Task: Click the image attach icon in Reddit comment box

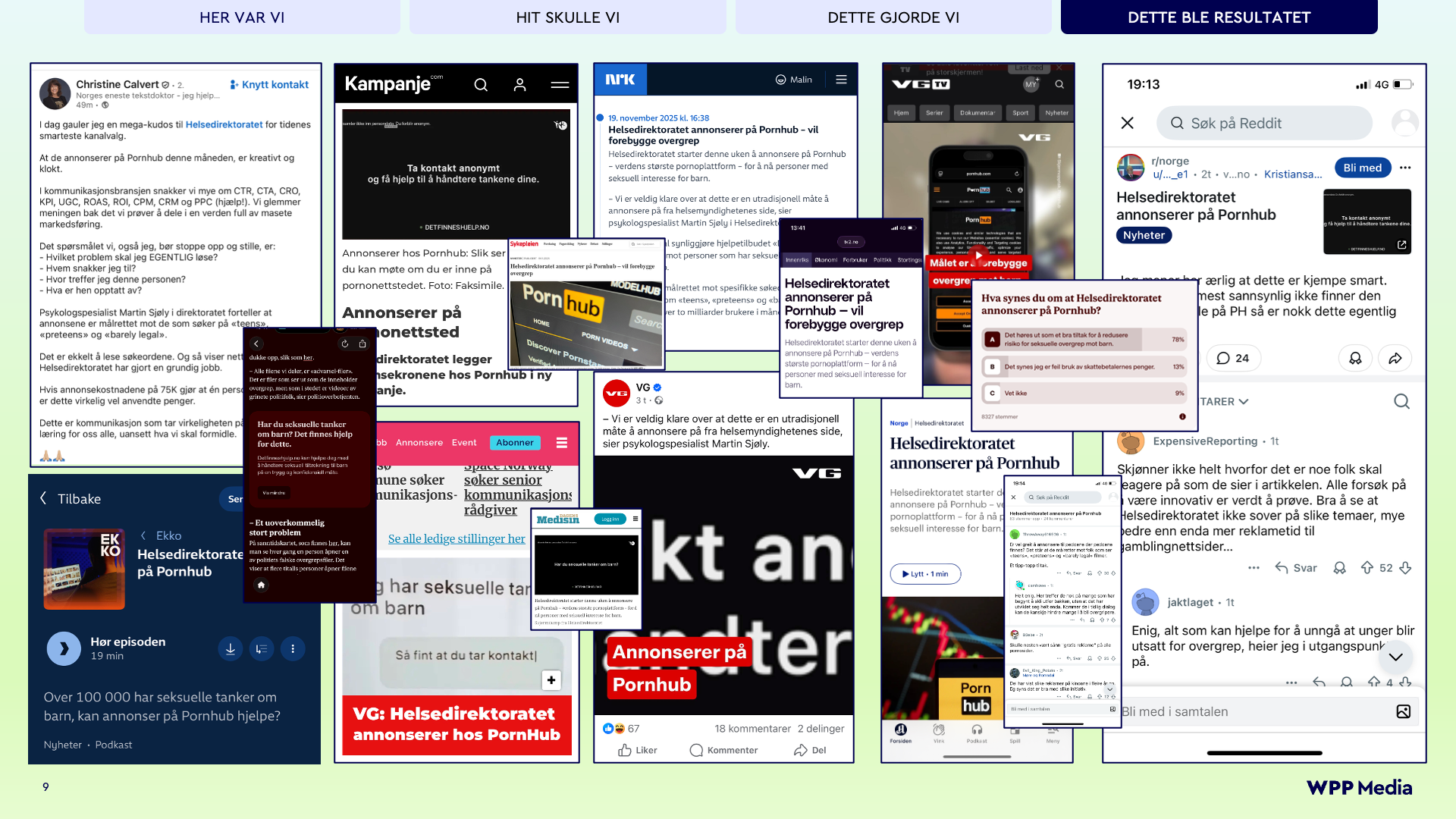Action: [1403, 711]
